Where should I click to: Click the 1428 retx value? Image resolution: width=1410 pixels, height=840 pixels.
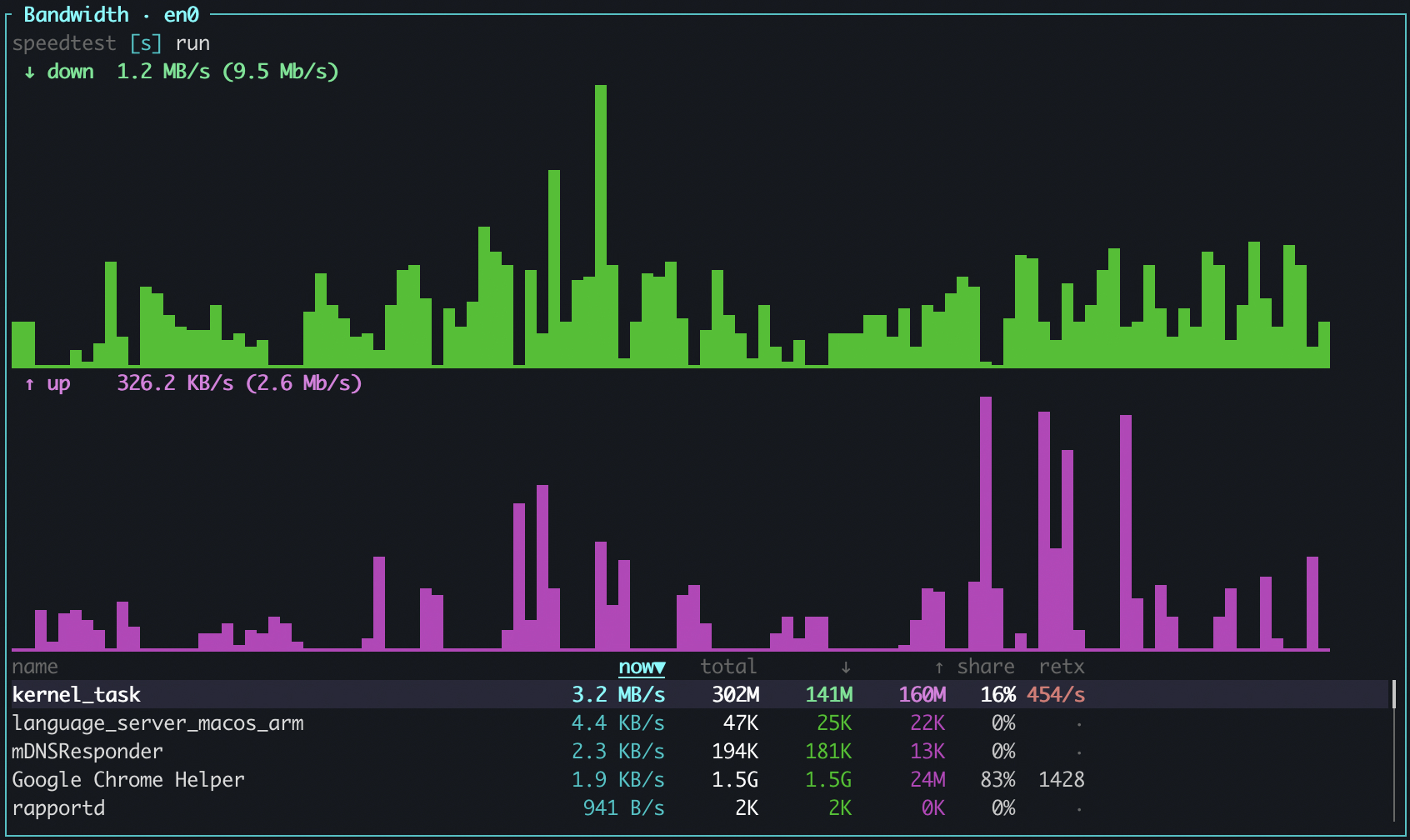[1062, 779]
